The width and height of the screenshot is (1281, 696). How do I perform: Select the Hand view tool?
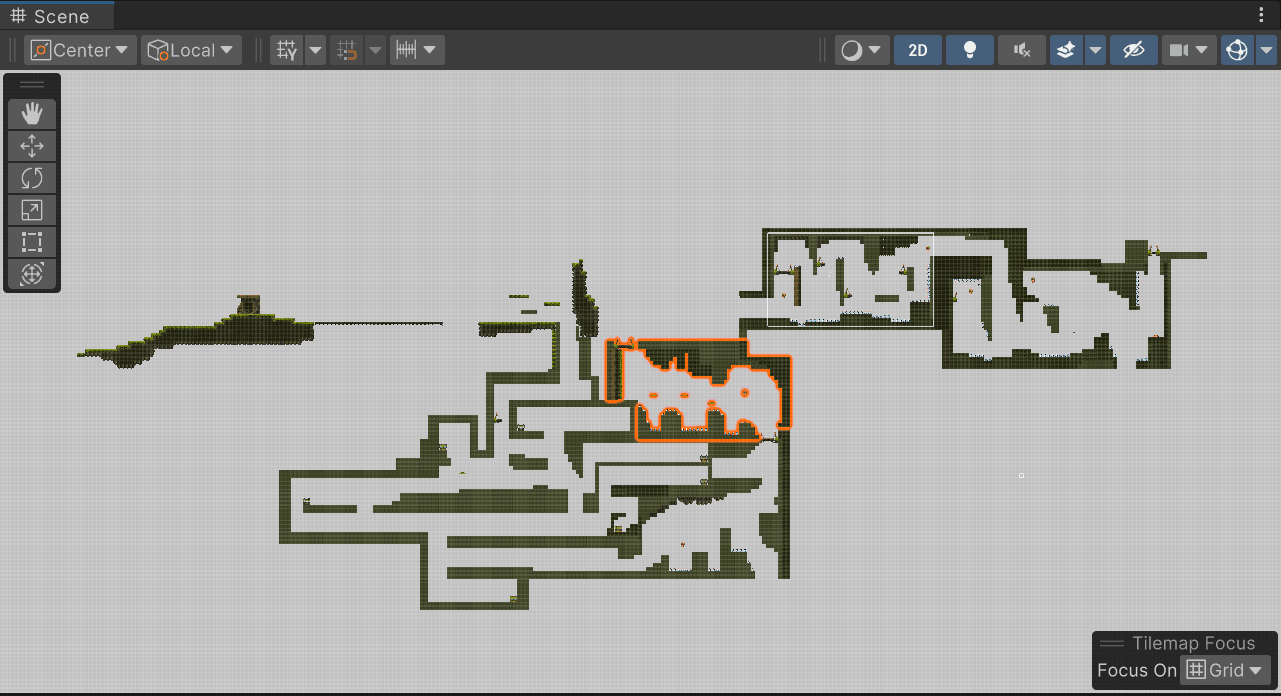click(32, 113)
